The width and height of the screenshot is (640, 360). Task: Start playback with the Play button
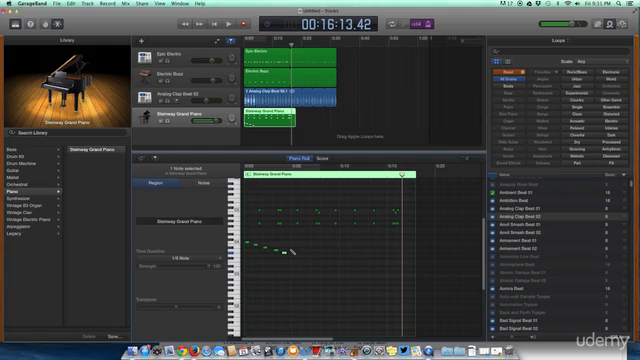click(229, 24)
